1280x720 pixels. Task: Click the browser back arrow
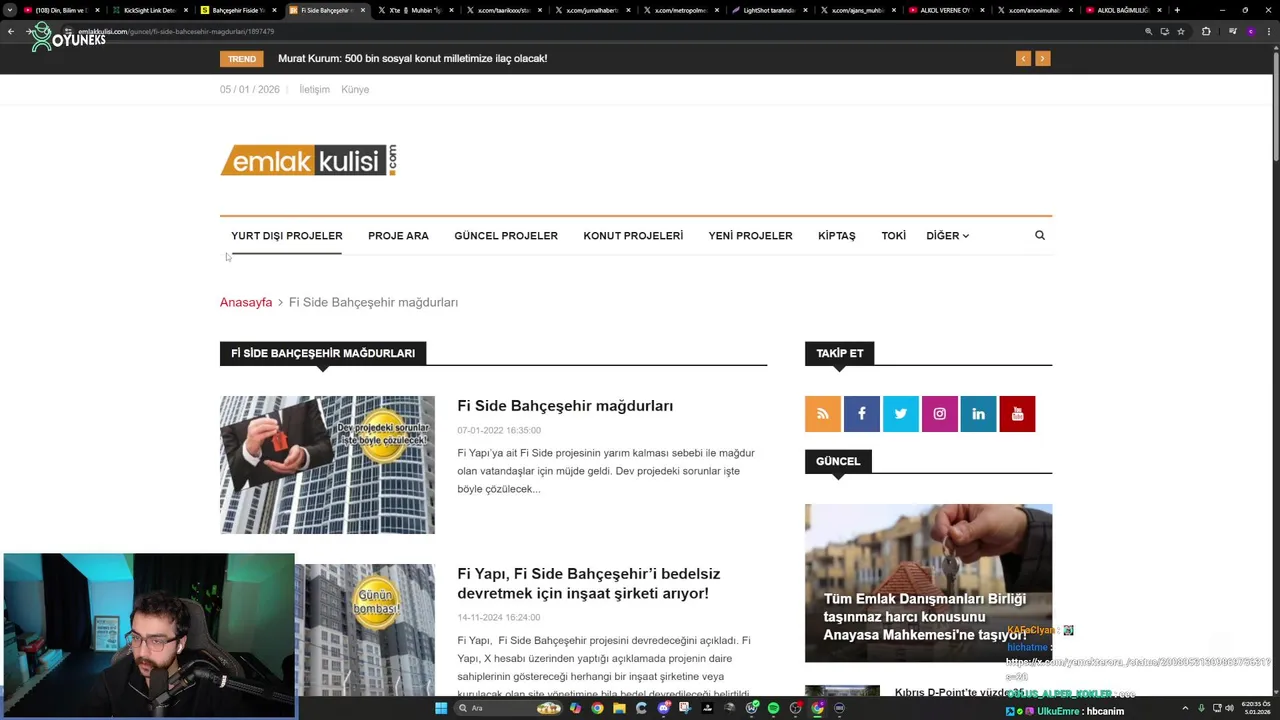tap(10, 31)
